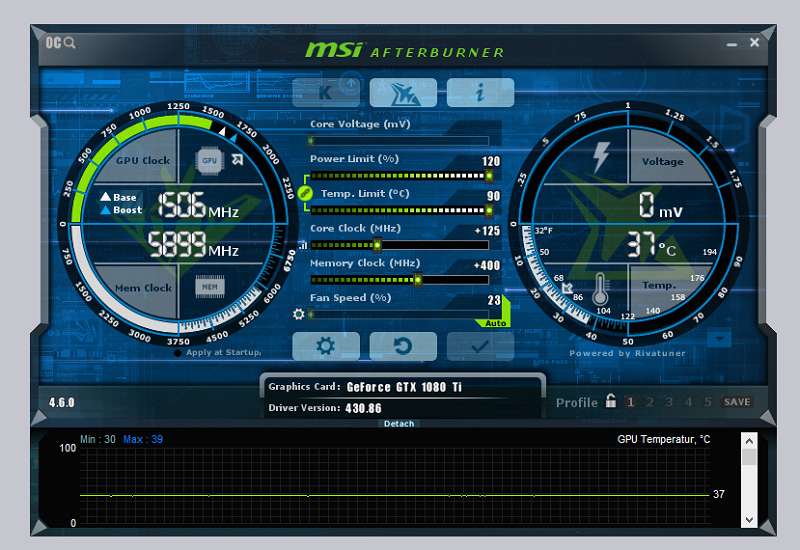Select profile slot 3
This screenshot has width=800, height=550.
(x=669, y=402)
